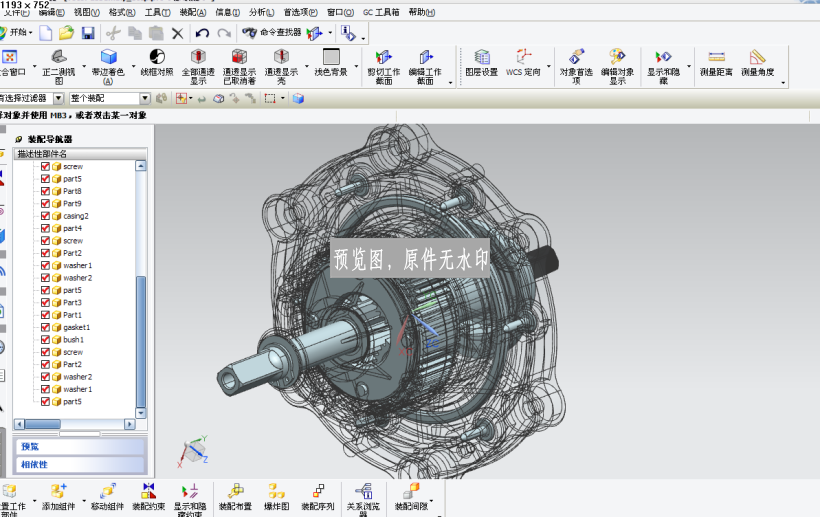Toggle the bush1 component checkbox
The width and height of the screenshot is (820, 517).
point(45,340)
